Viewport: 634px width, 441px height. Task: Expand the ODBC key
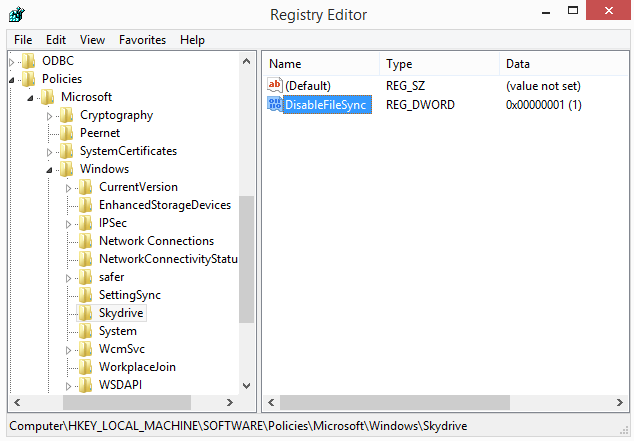12,62
